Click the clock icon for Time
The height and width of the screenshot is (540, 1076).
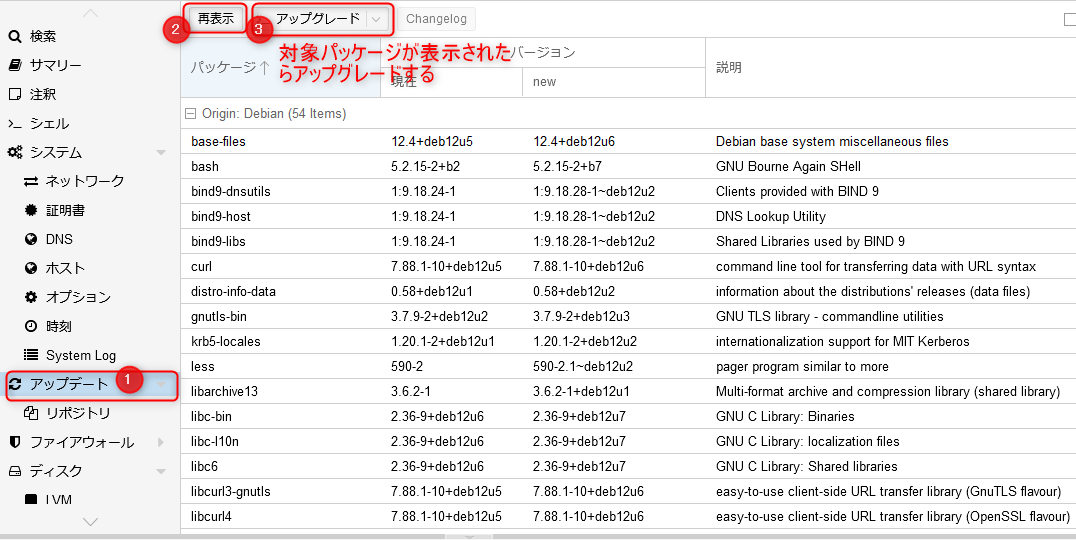[x=31, y=327]
